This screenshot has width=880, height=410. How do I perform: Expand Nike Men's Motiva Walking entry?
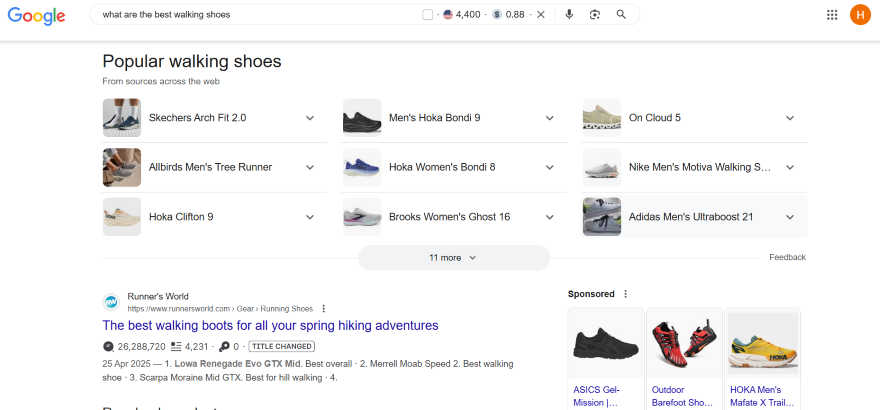[x=790, y=167]
